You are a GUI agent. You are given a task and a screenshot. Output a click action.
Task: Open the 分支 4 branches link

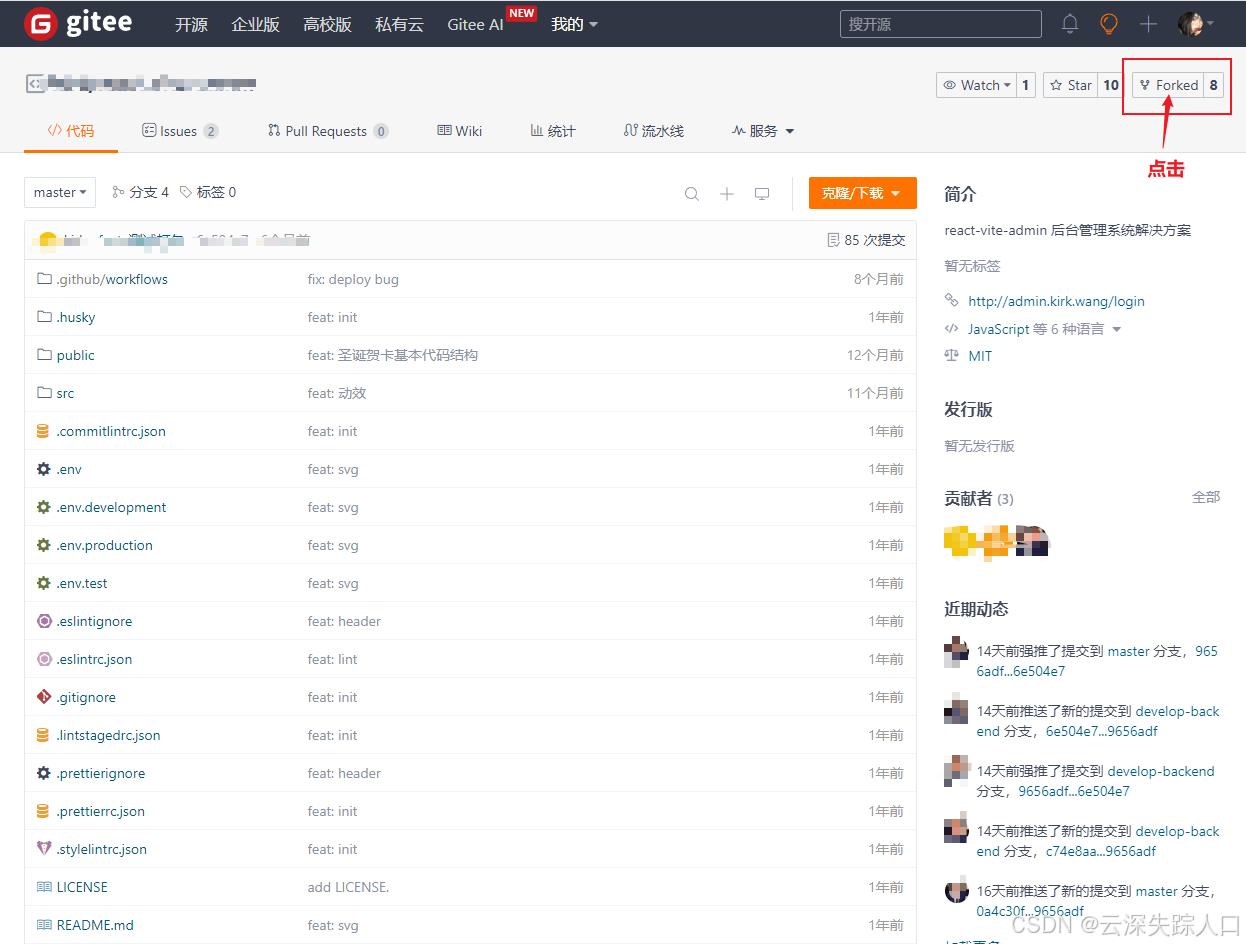[x=141, y=192]
